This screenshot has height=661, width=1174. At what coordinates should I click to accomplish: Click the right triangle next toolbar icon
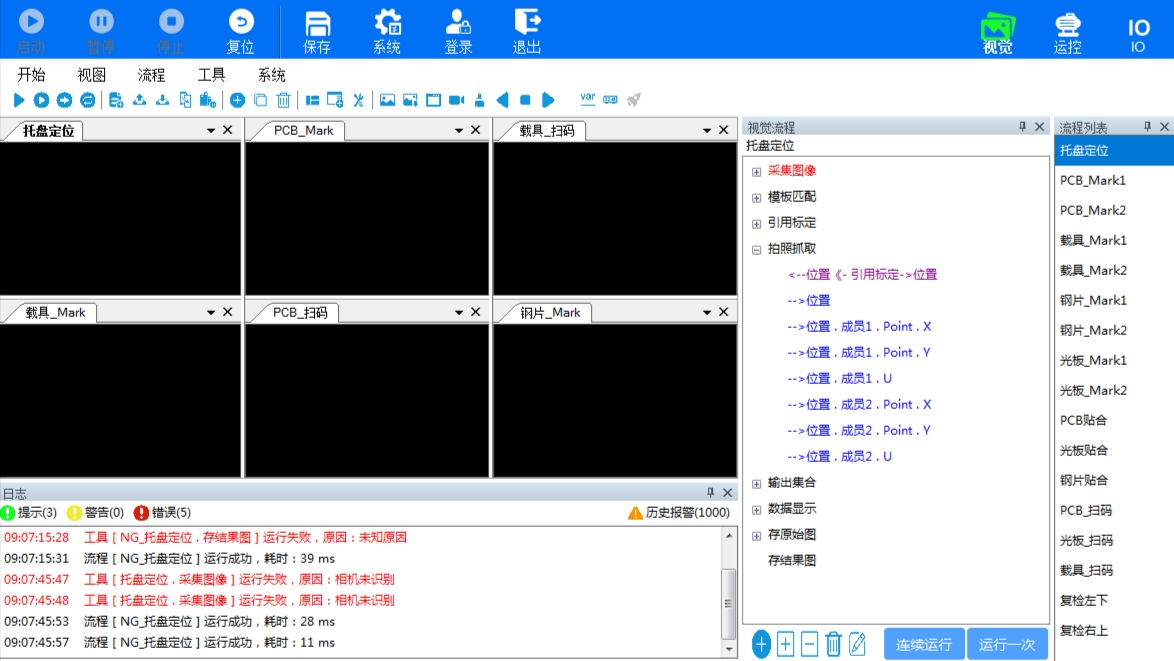pos(548,100)
